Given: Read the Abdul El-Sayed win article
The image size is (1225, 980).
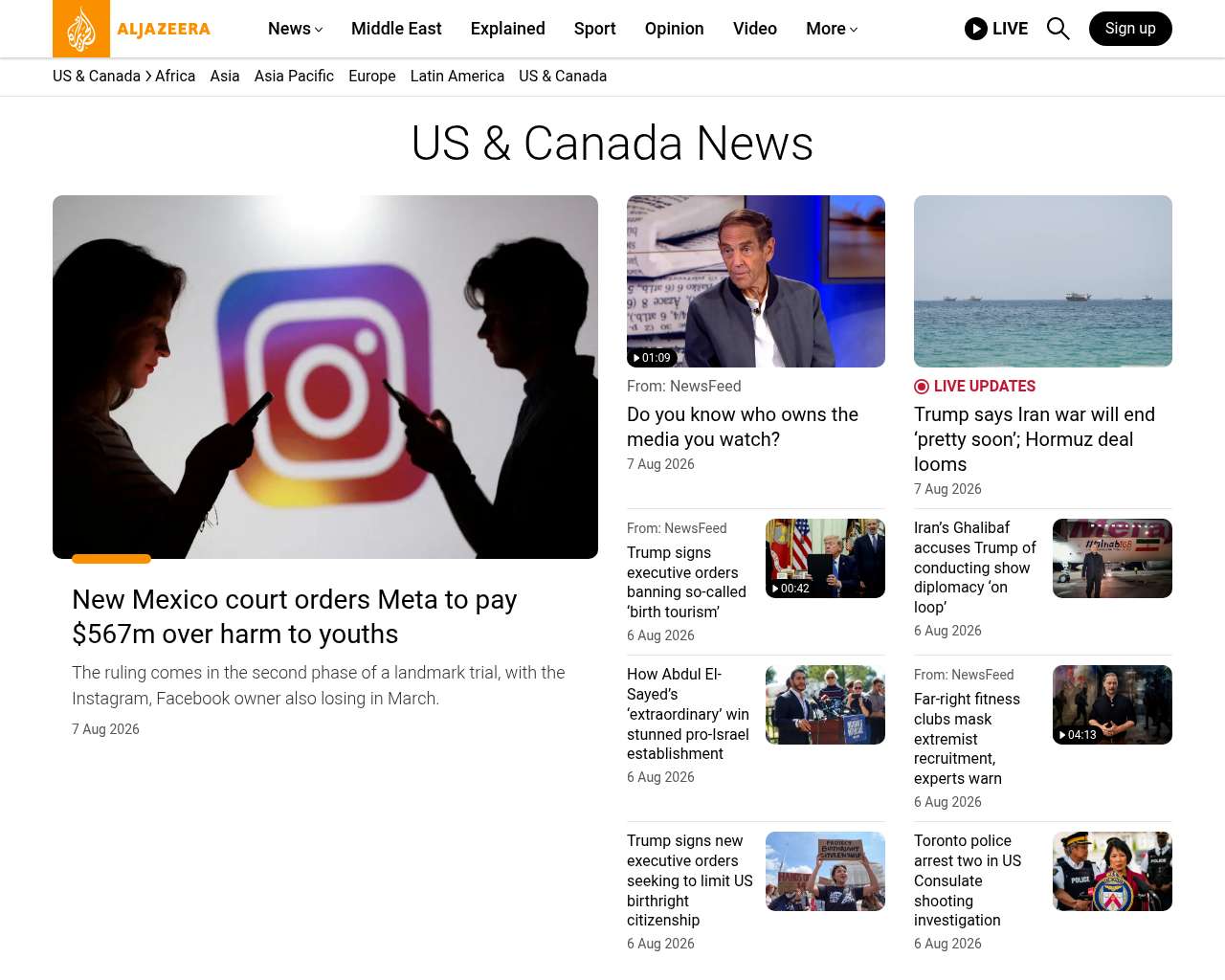Looking at the screenshot, I should click(688, 714).
